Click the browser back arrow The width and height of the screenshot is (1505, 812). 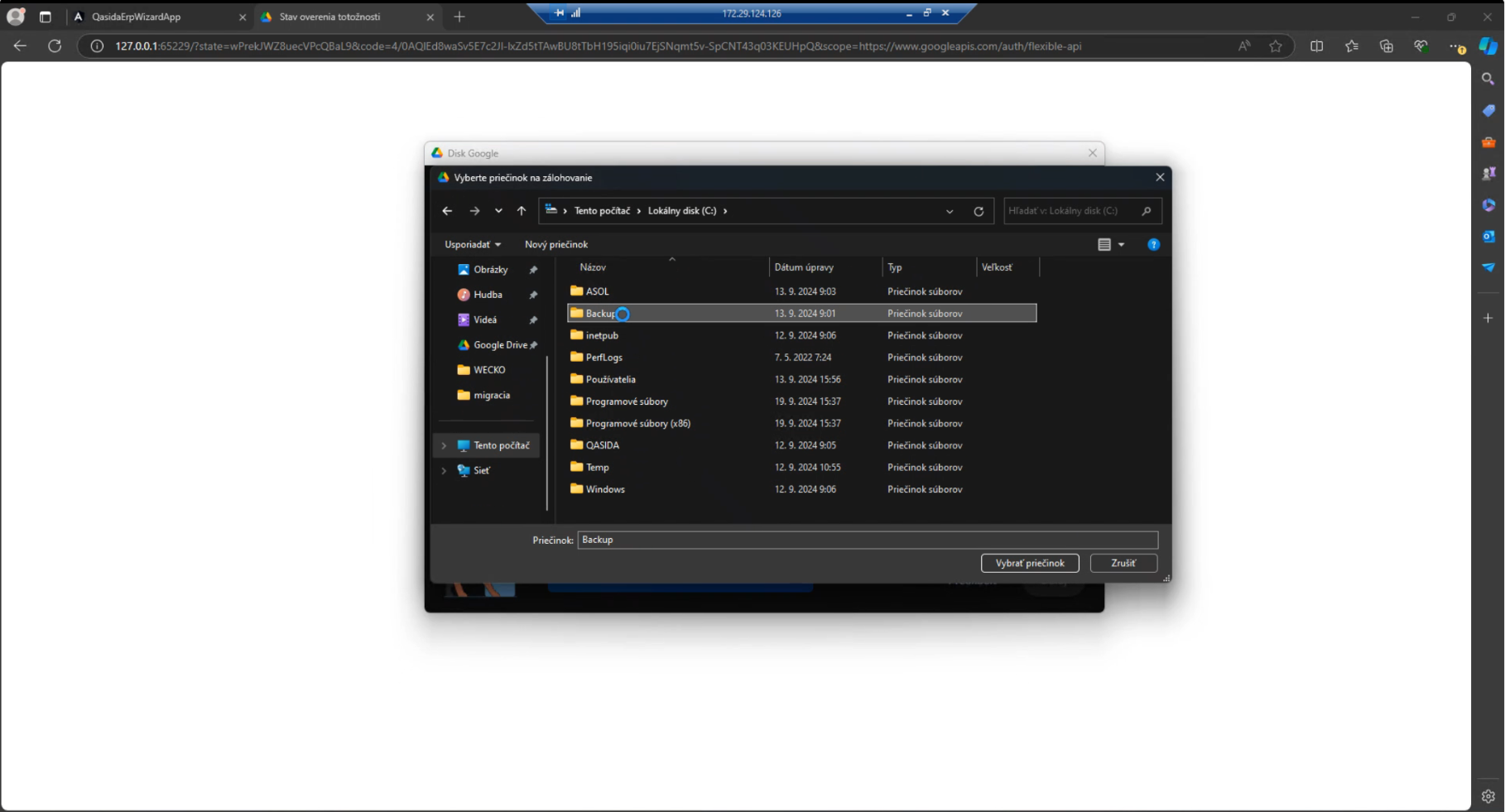pyautogui.click(x=20, y=46)
